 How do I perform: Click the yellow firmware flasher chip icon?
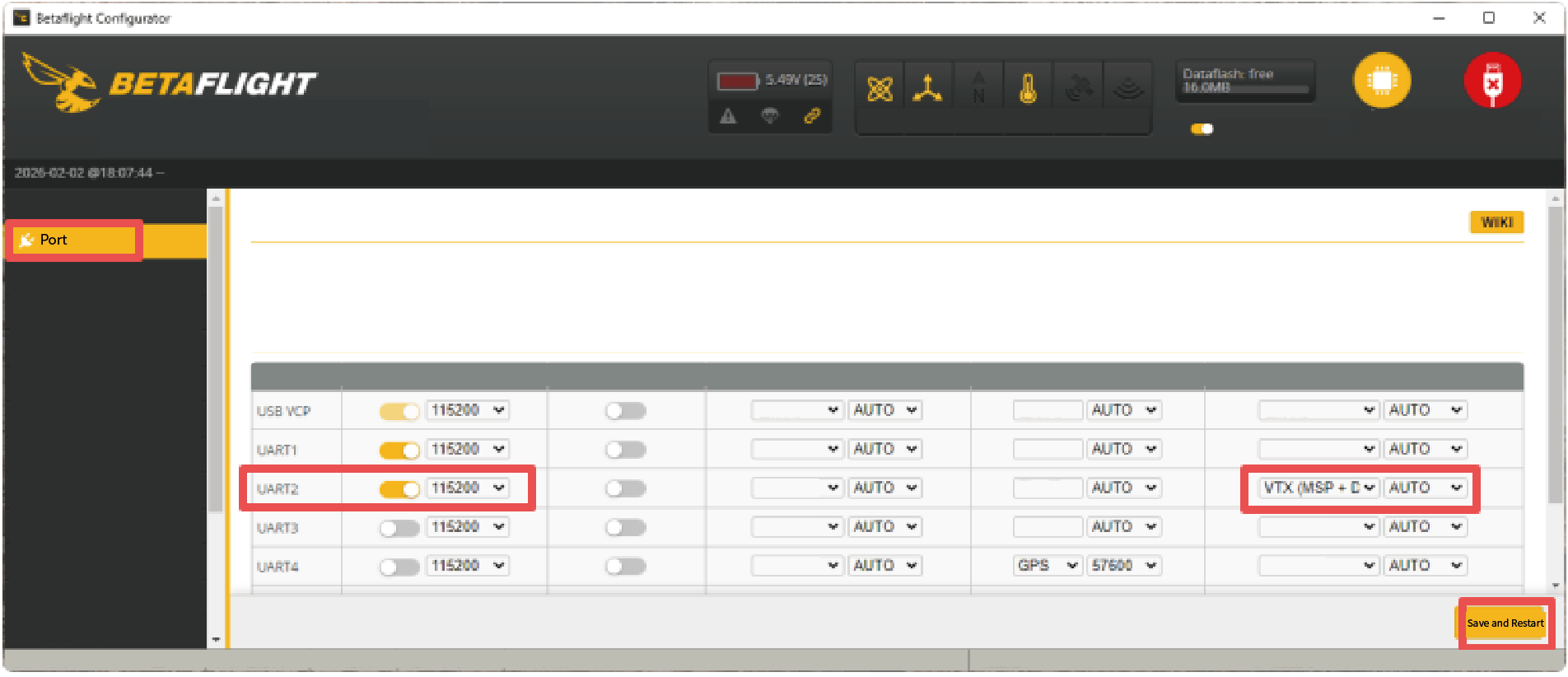(x=1382, y=81)
